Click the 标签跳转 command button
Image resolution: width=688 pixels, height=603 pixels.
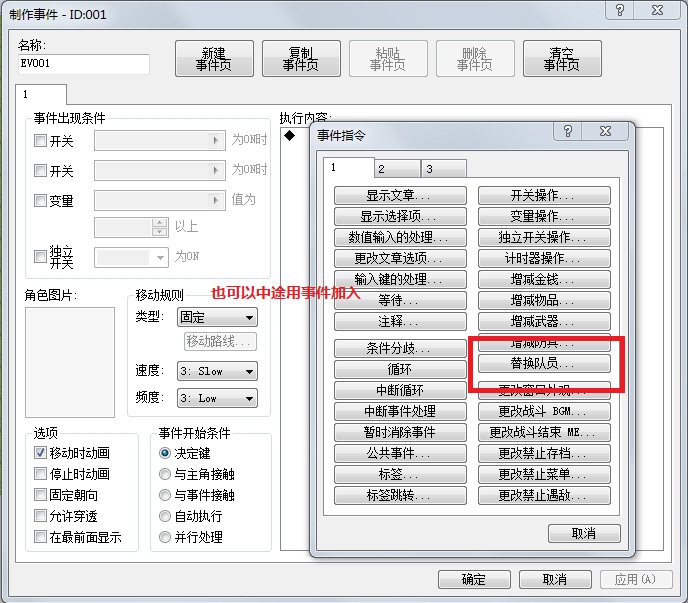pos(400,495)
